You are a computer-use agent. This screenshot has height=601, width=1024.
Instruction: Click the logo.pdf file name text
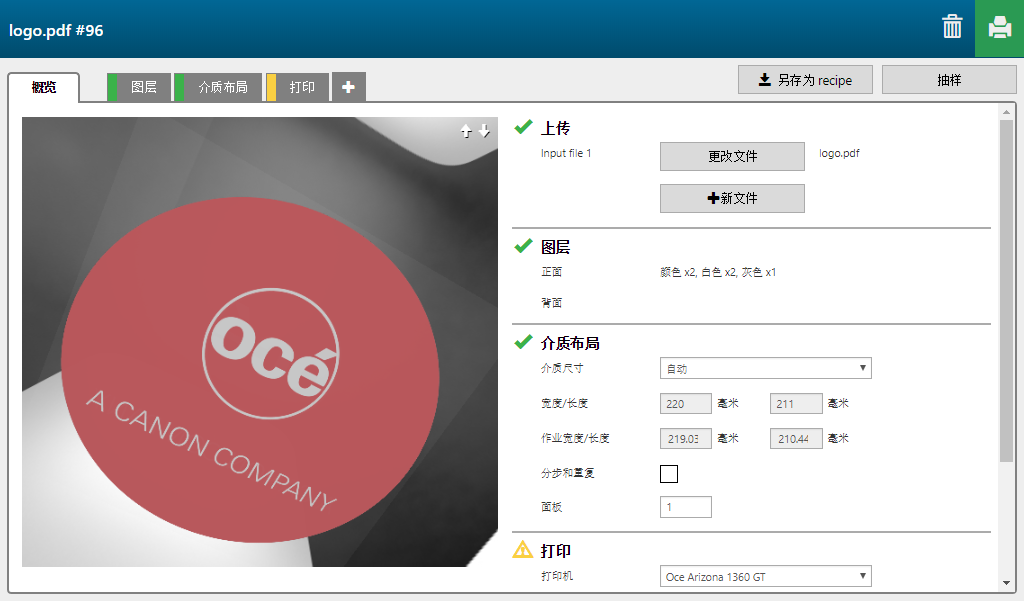[839, 154]
